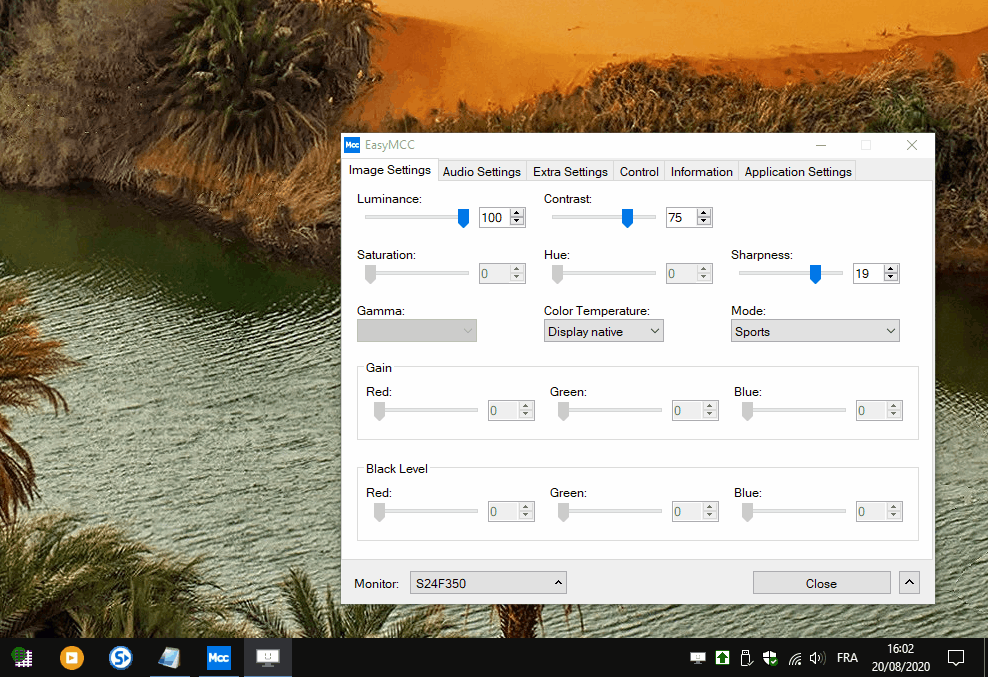Click the display monitor tray icon
The height and width of the screenshot is (677, 988).
(698, 658)
